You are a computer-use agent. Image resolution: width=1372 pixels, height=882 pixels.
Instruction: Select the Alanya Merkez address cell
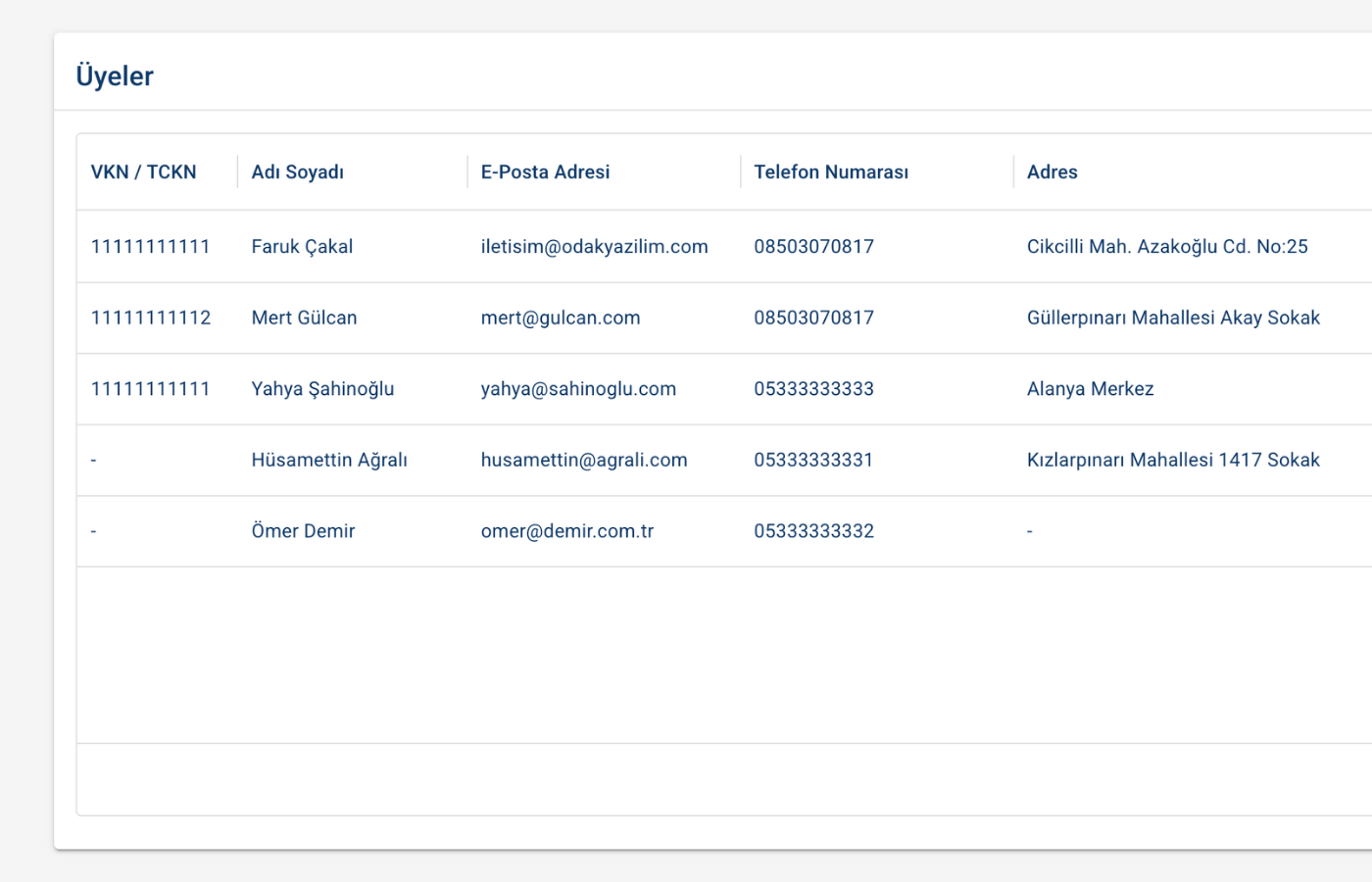click(x=1090, y=389)
